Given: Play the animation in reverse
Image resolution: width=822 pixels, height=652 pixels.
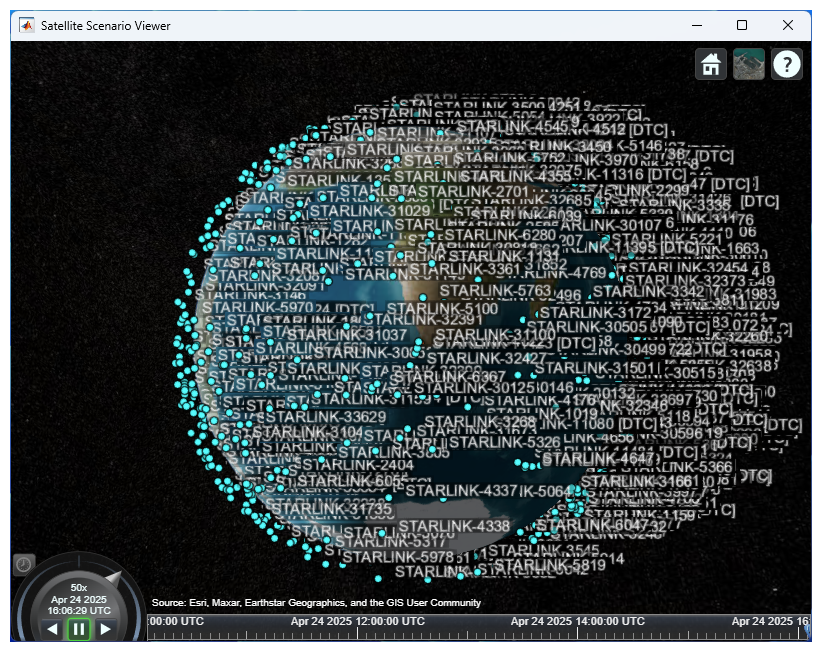Looking at the screenshot, I should (x=52, y=628).
